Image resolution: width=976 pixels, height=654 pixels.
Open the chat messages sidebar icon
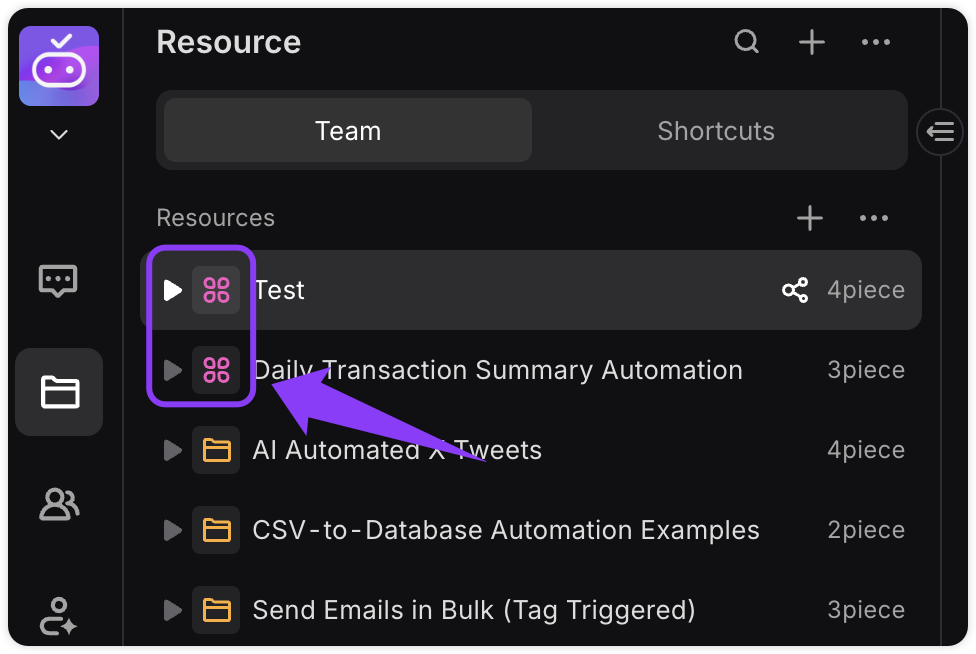[x=59, y=281]
